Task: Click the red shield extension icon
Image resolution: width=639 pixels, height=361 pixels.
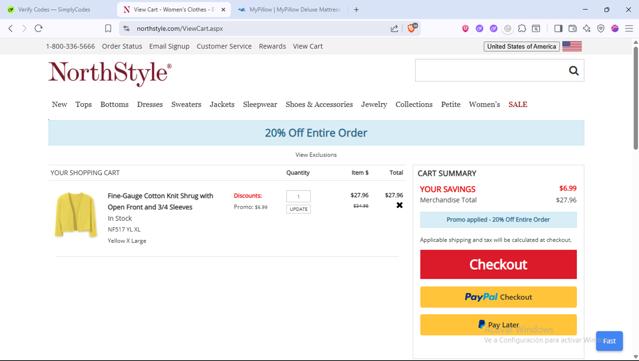Action: pyautogui.click(x=465, y=28)
